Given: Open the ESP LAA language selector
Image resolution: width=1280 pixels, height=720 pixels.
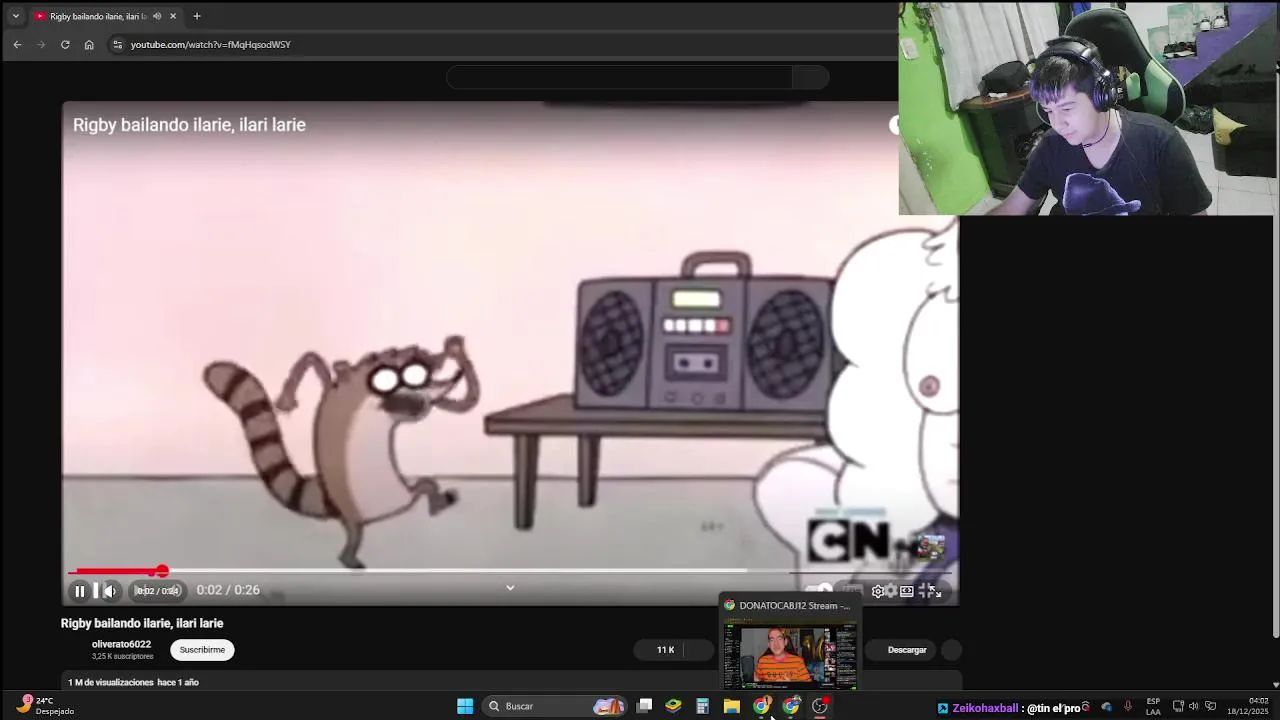Looking at the screenshot, I should pos(1153,706).
